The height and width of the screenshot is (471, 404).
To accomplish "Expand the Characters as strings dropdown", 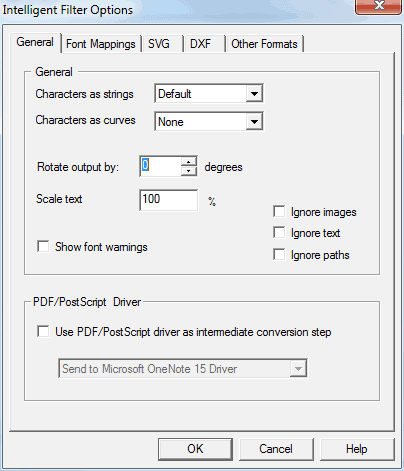I will (x=254, y=94).
